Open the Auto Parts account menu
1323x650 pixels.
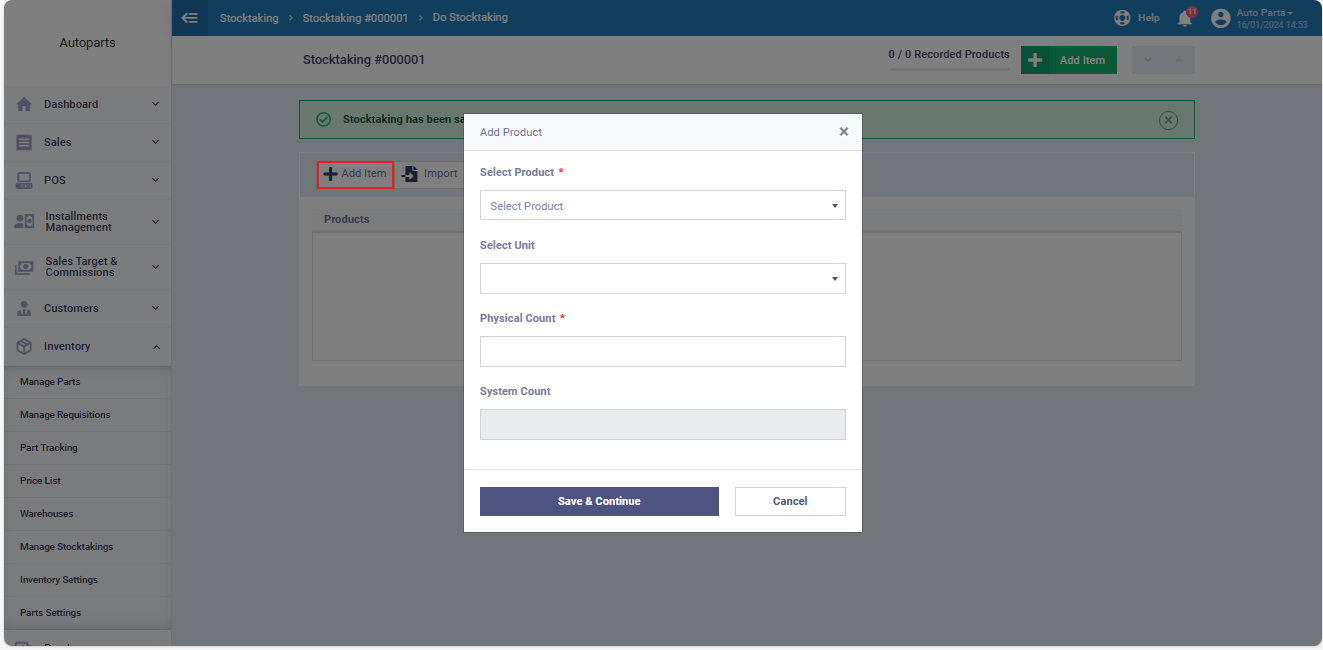click(1259, 18)
